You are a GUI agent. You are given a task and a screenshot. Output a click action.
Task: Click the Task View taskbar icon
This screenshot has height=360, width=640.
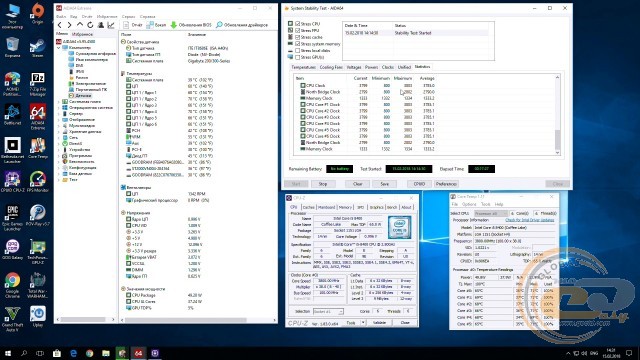coord(40,353)
